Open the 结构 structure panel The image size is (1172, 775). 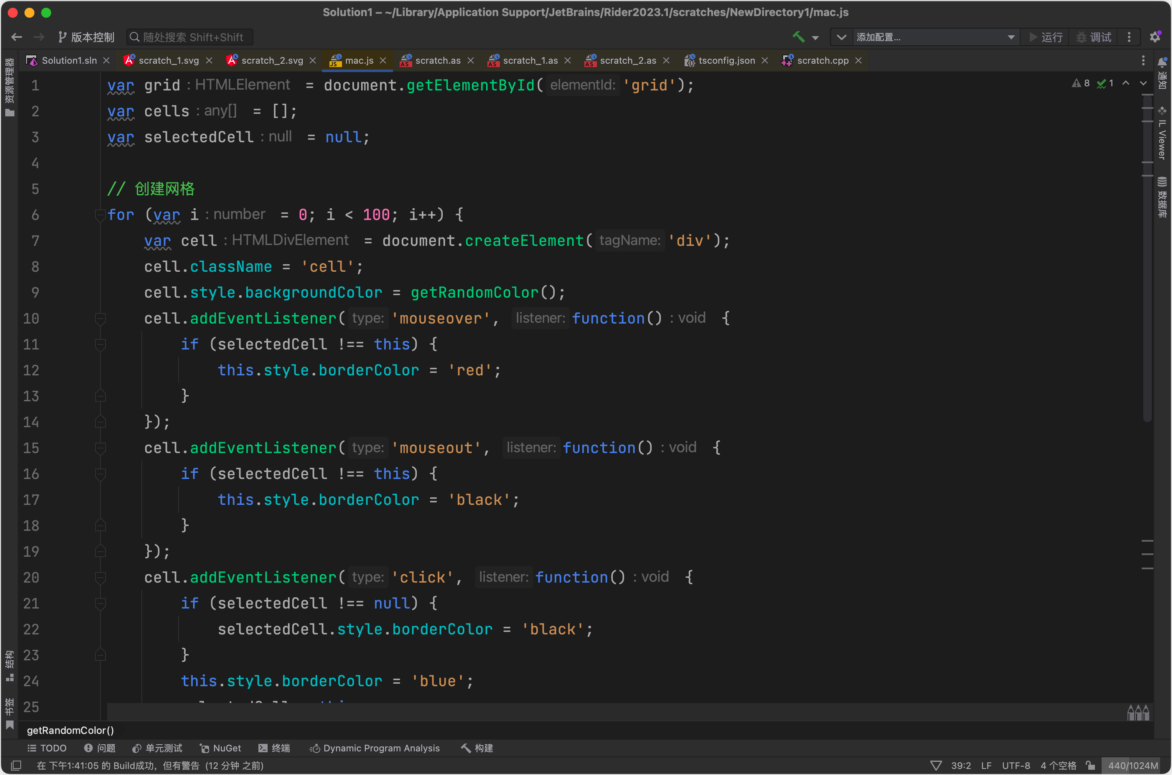[9, 667]
